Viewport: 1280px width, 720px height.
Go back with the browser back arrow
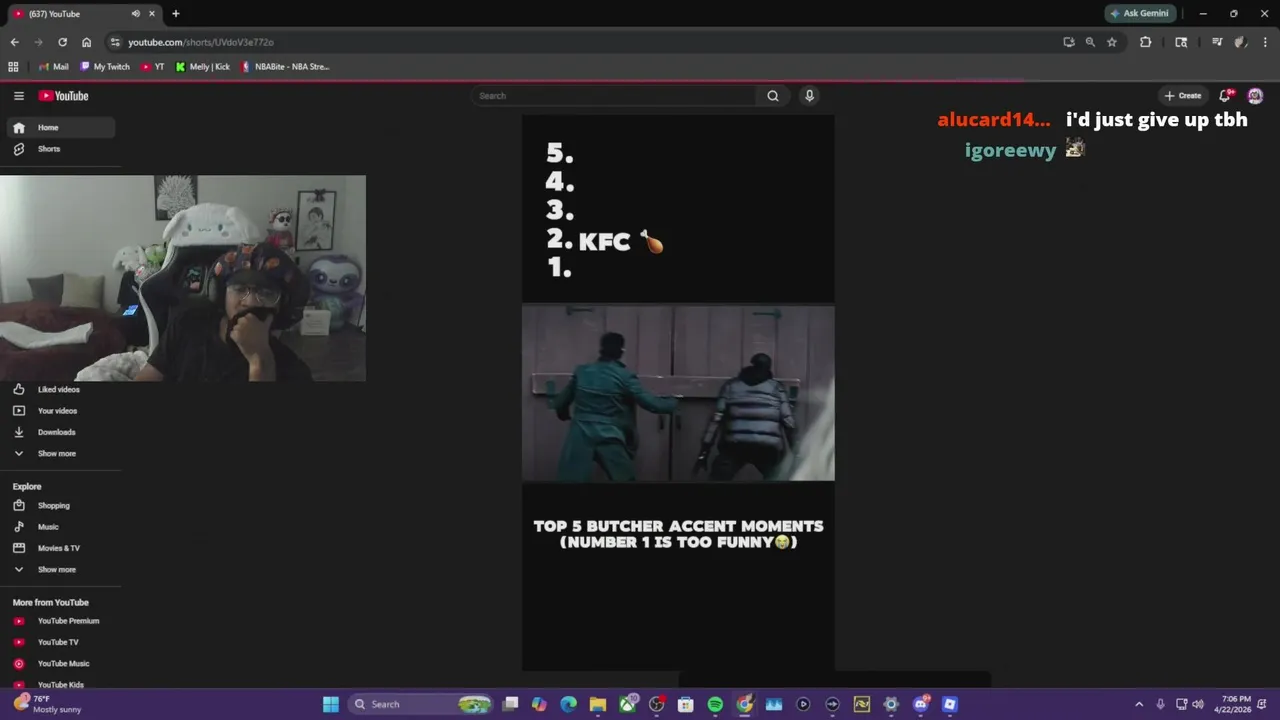click(x=14, y=42)
